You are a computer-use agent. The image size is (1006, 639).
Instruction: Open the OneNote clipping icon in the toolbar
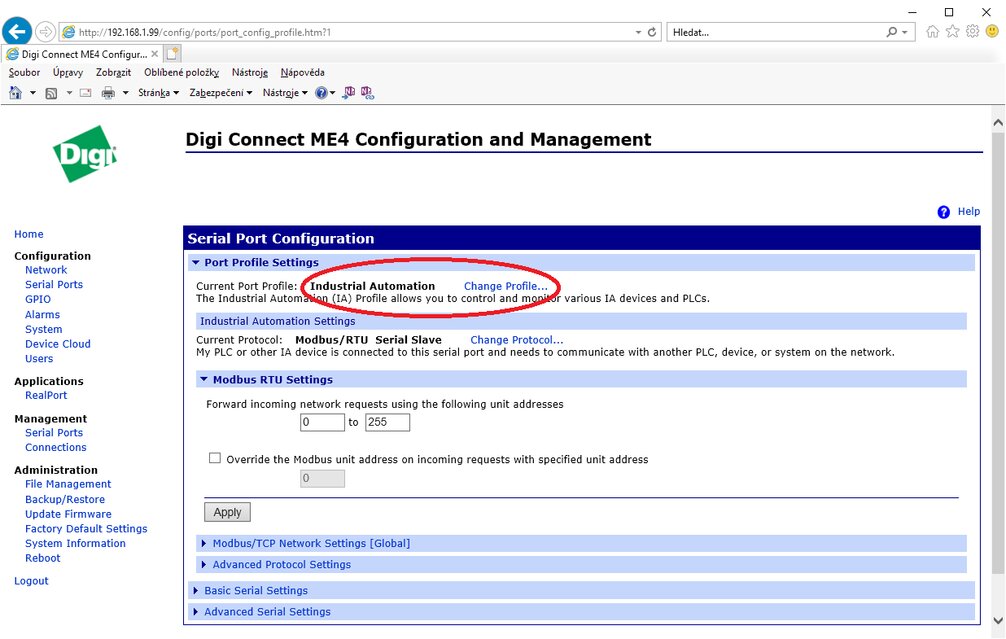(350, 92)
